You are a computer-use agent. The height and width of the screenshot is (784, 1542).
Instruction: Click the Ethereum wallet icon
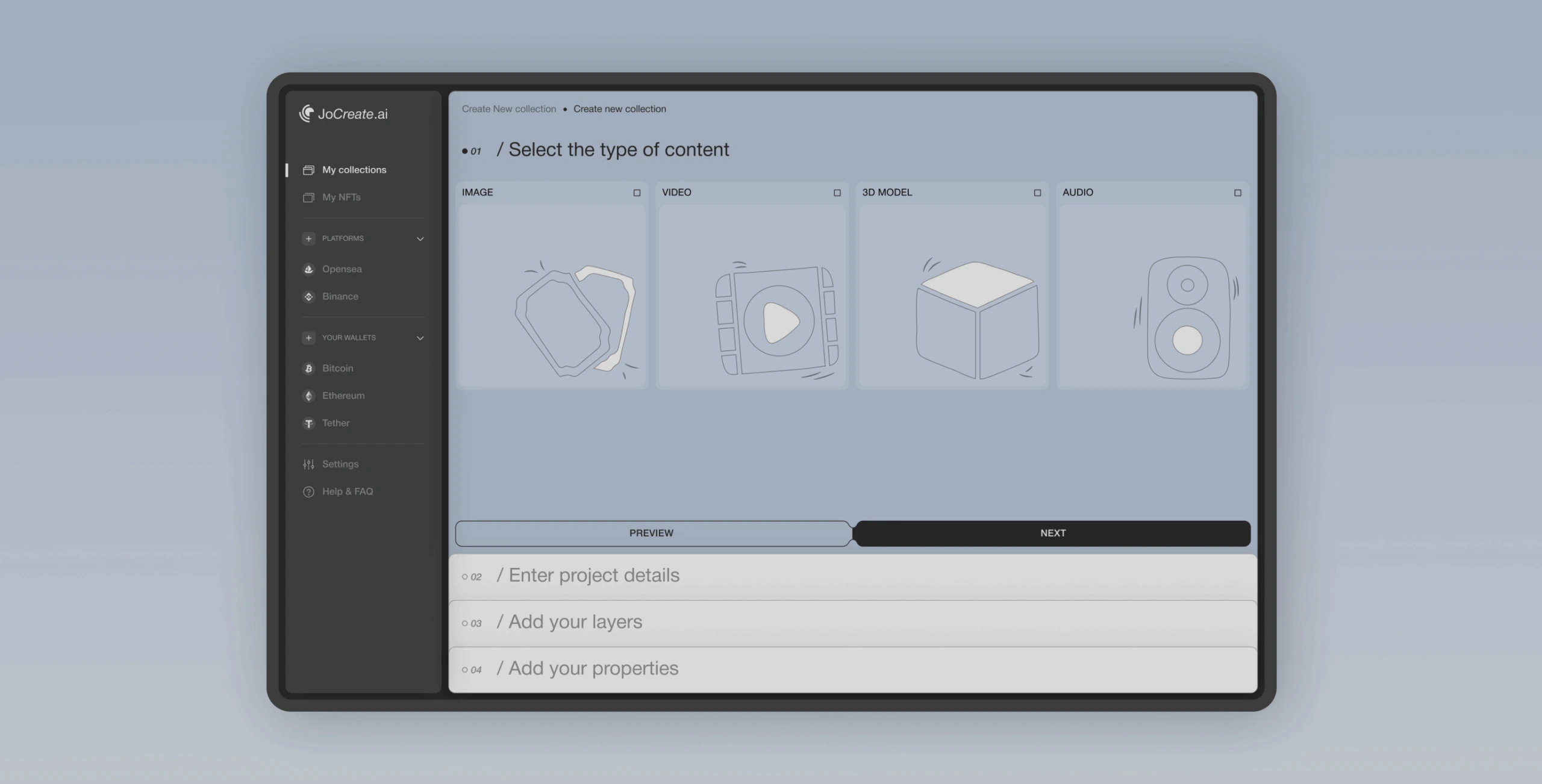(309, 396)
